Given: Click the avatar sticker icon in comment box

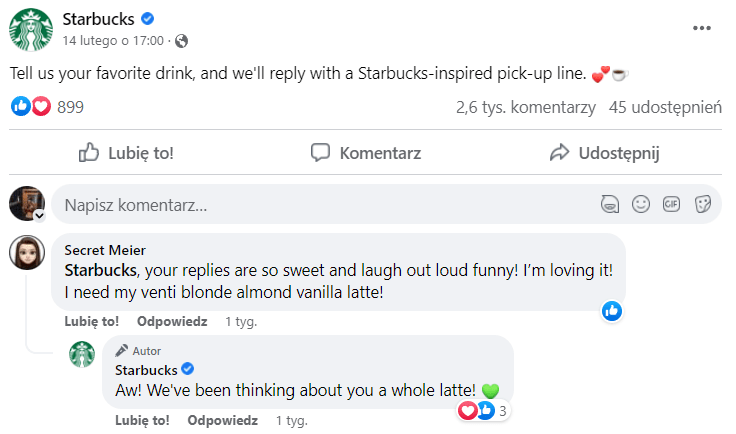Looking at the screenshot, I should 610,204.
